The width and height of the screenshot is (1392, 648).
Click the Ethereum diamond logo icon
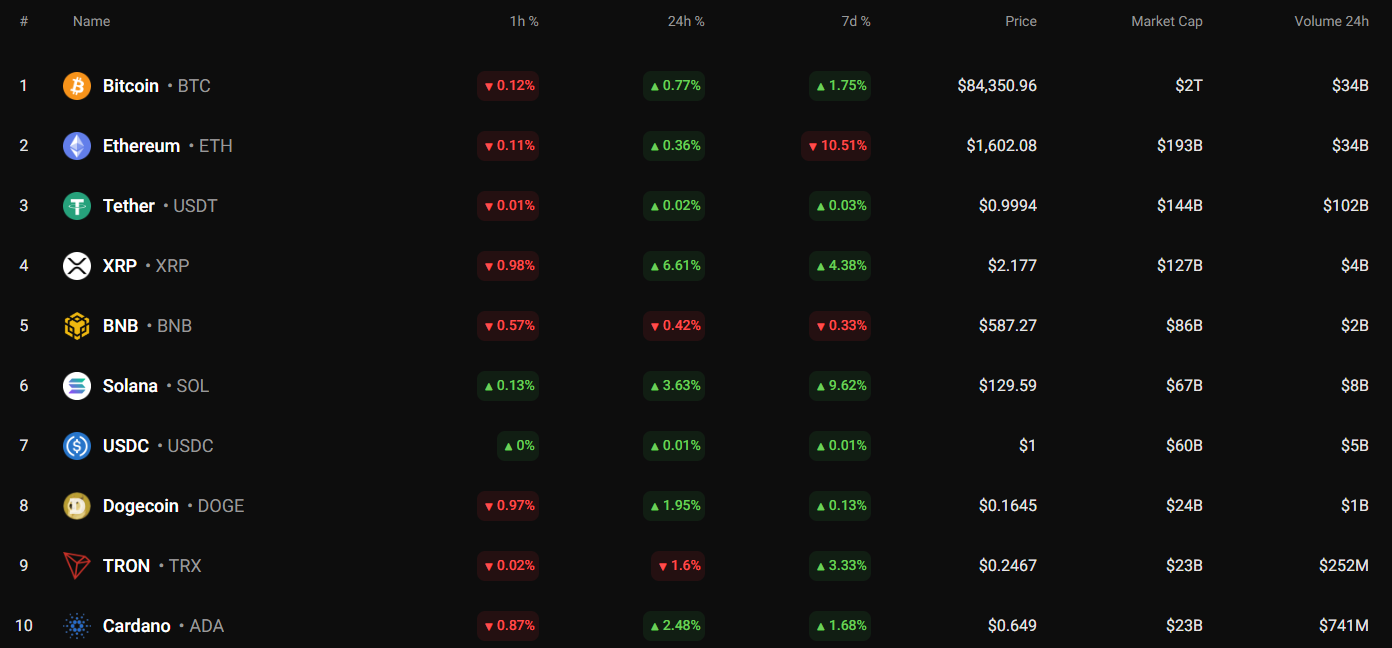pos(77,146)
